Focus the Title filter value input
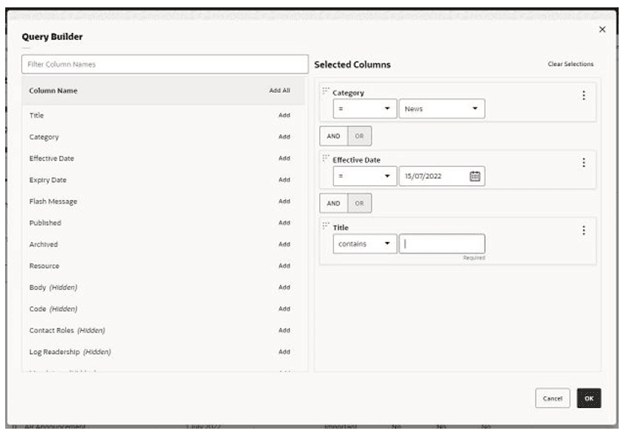This screenshot has width=629, height=436. [442, 244]
